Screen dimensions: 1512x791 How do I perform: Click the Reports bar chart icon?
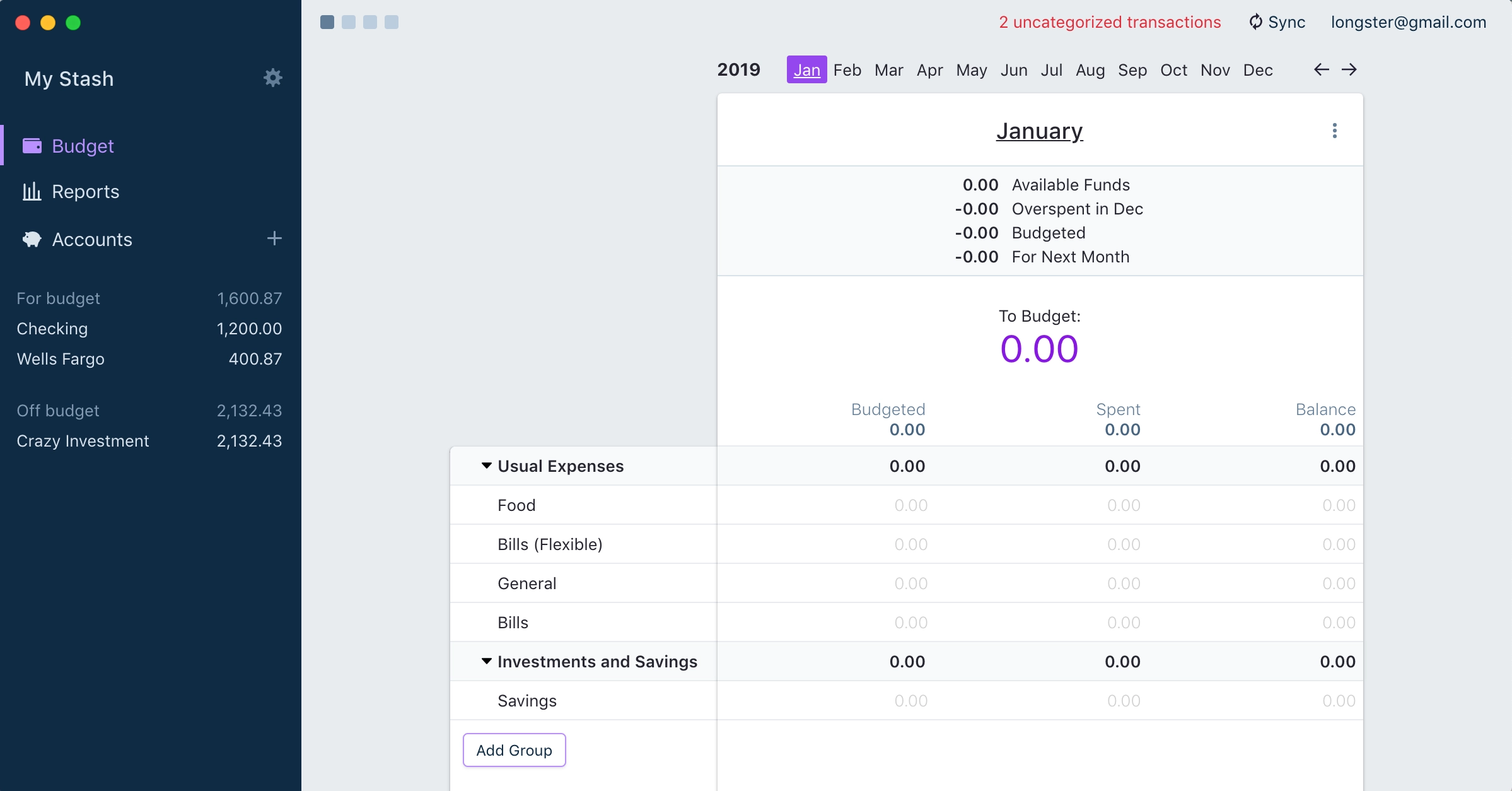click(x=32, y=191)
